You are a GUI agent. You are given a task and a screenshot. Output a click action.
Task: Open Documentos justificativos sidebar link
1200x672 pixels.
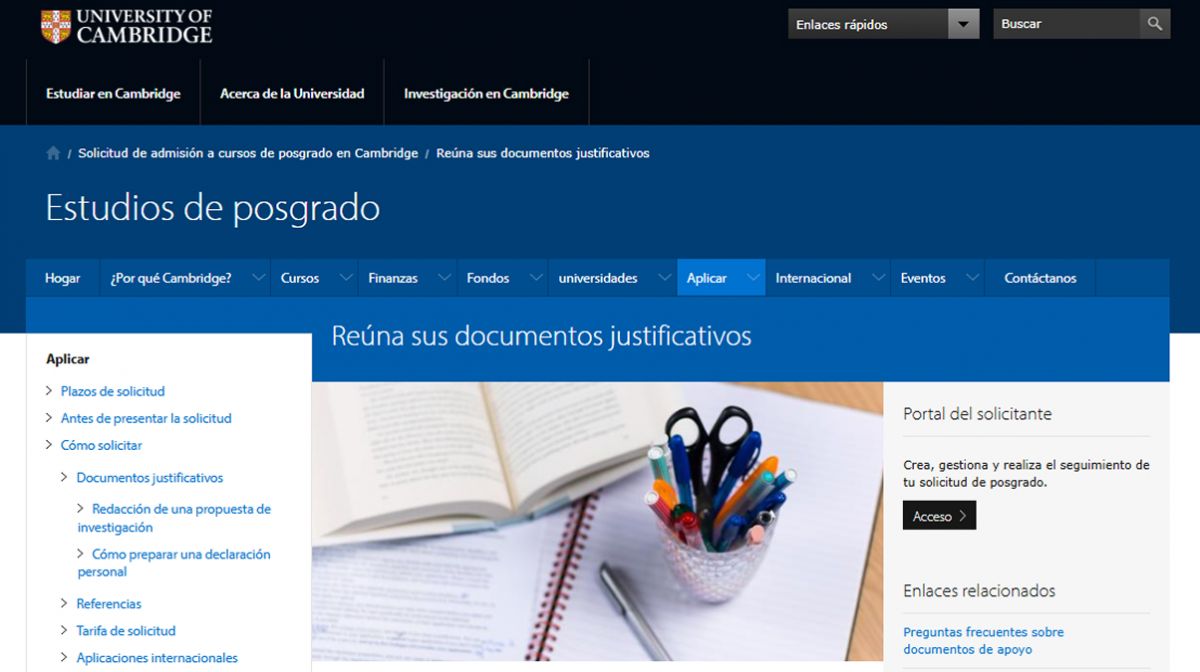(150, 478)
